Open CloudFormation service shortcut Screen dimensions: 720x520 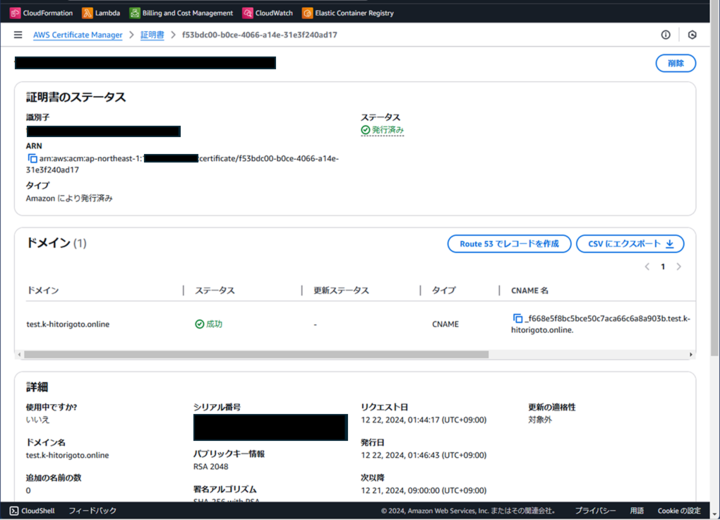(41, 13)
